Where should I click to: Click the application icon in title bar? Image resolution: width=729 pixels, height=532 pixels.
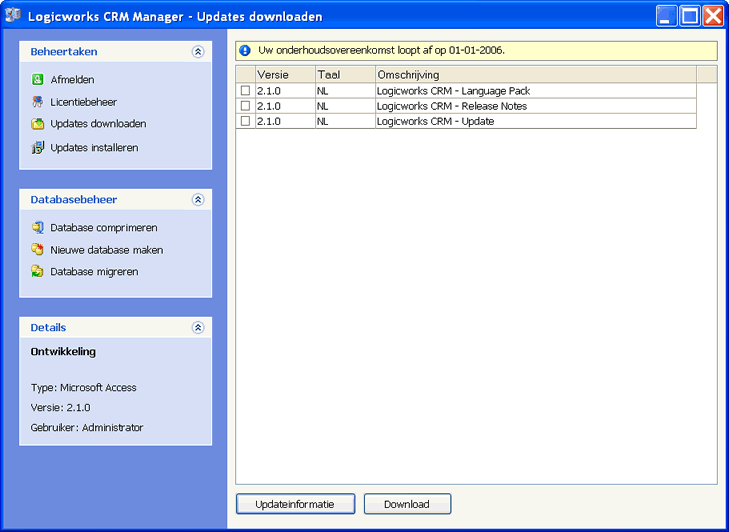(x=13, y=16)
